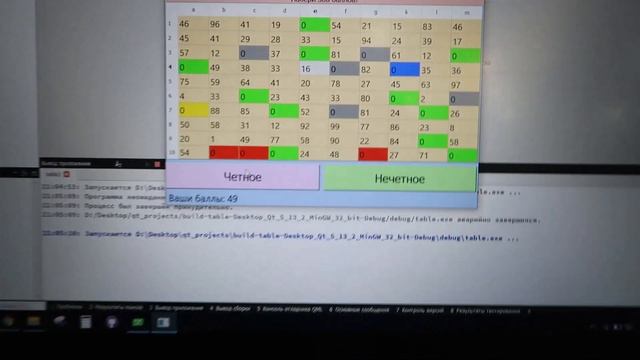
Task: Select the white highlighted cell 16
Action: coord(314,69)
